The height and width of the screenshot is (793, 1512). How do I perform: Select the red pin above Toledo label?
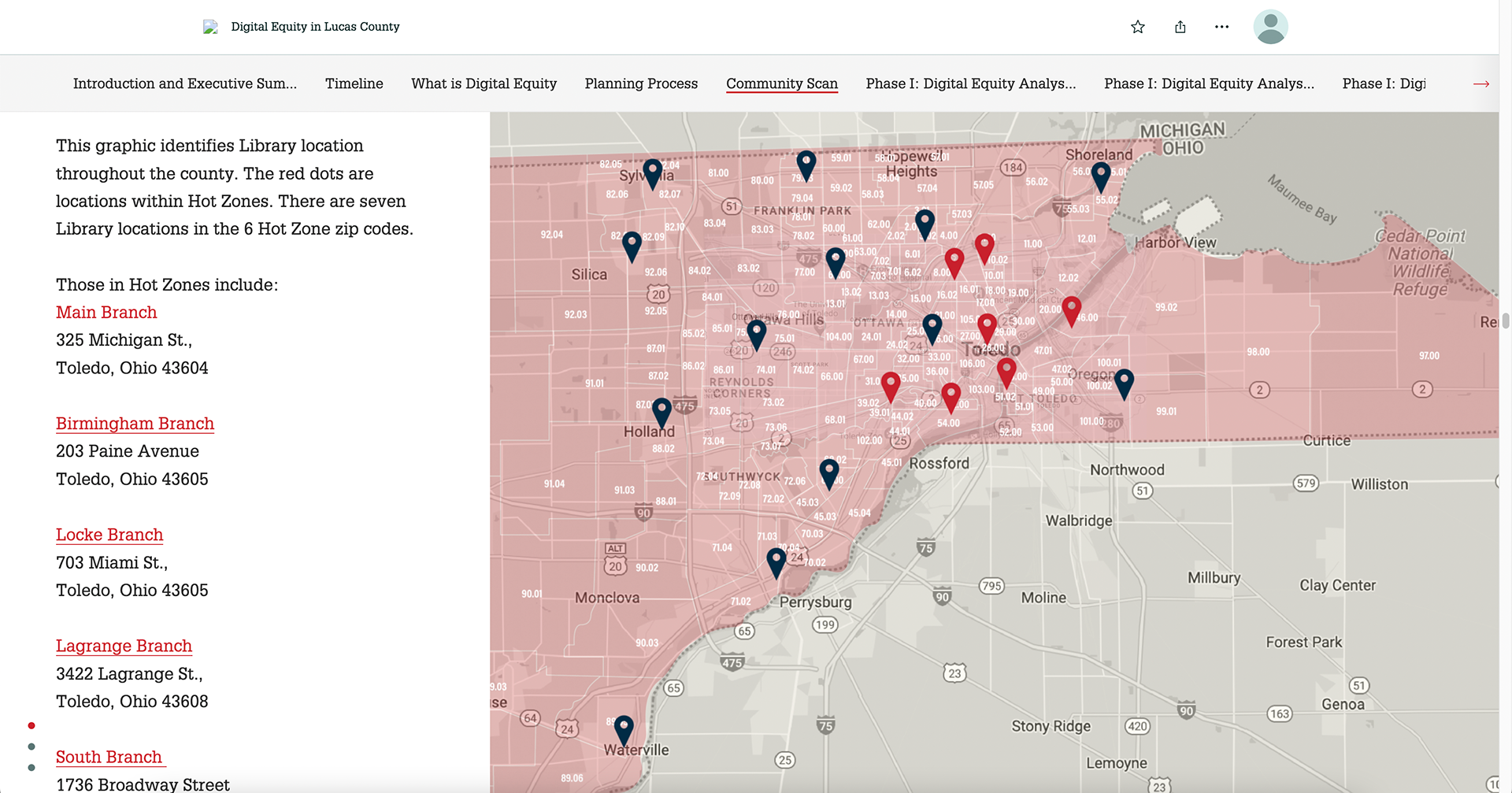pos(987,329)
